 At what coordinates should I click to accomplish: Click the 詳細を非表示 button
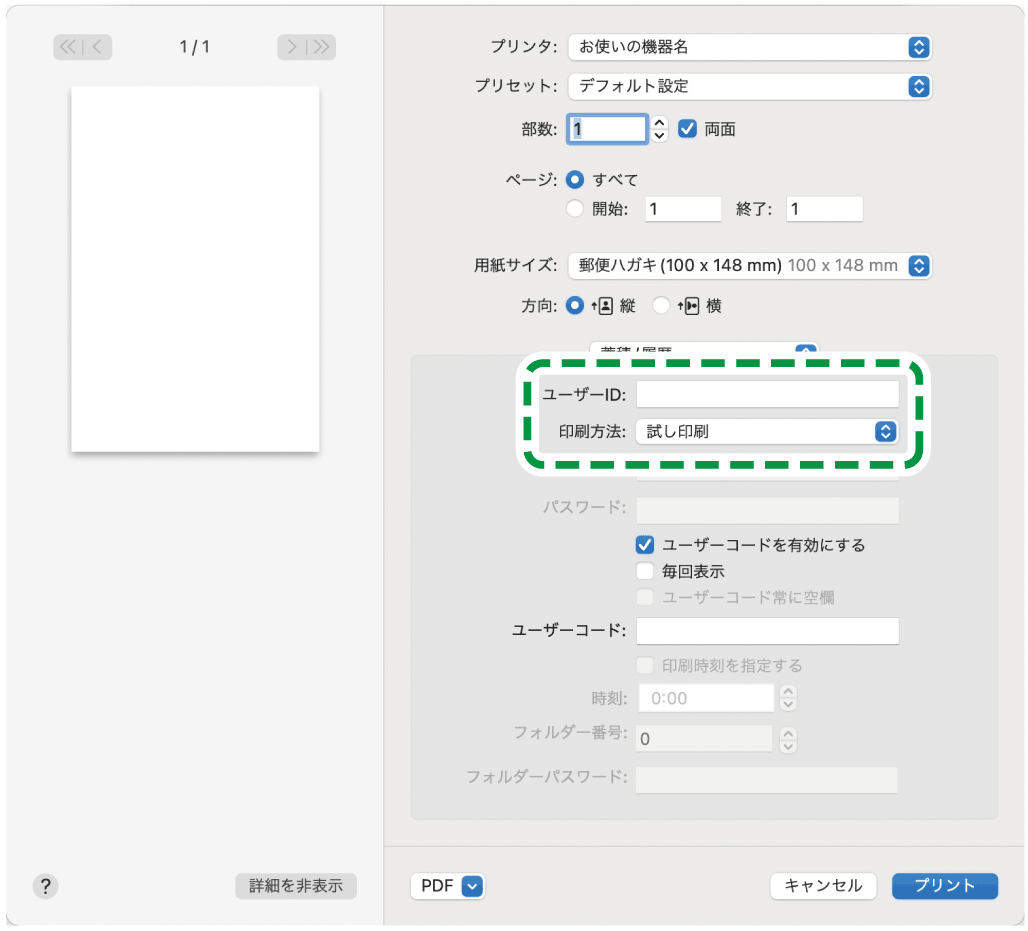pos(295,886)
